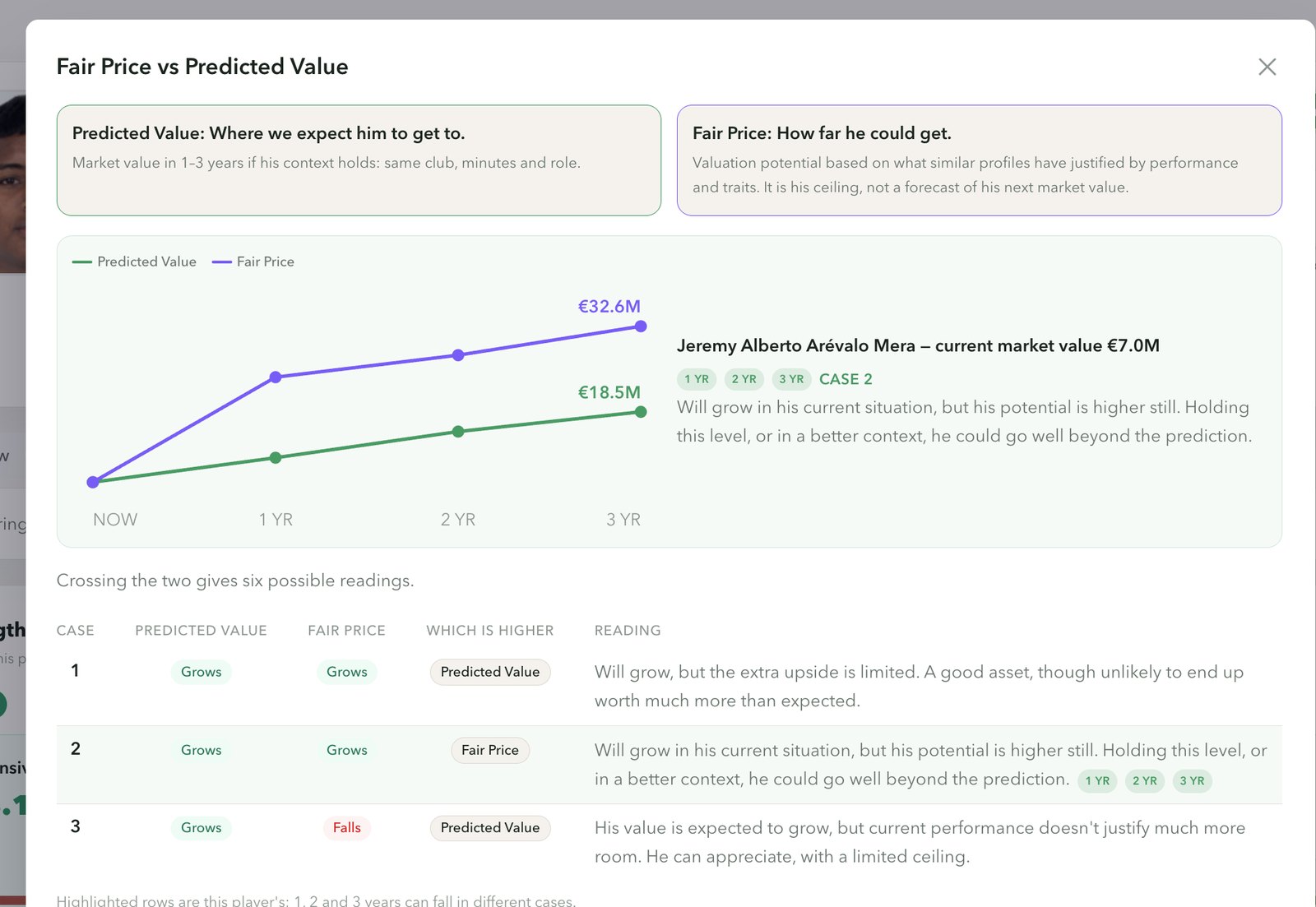This screenshot has height=907, width=1316.
Task: Click the 1 YR badge beside CASE 2
Action: [x=697, y=379]
